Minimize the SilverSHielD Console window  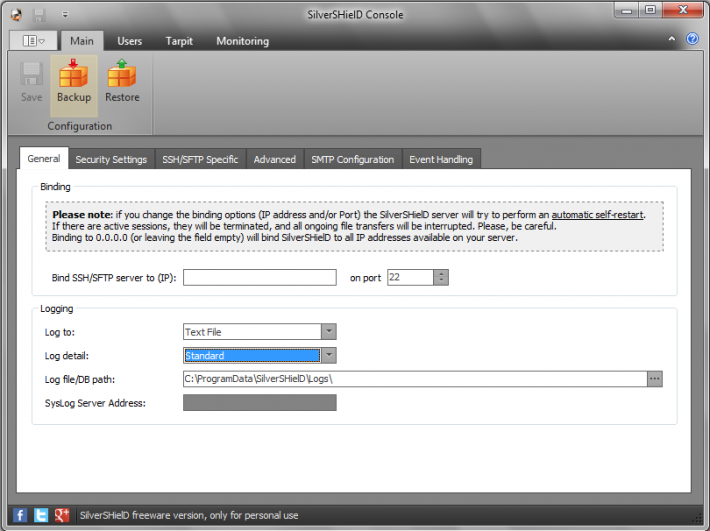click(626, 10)
